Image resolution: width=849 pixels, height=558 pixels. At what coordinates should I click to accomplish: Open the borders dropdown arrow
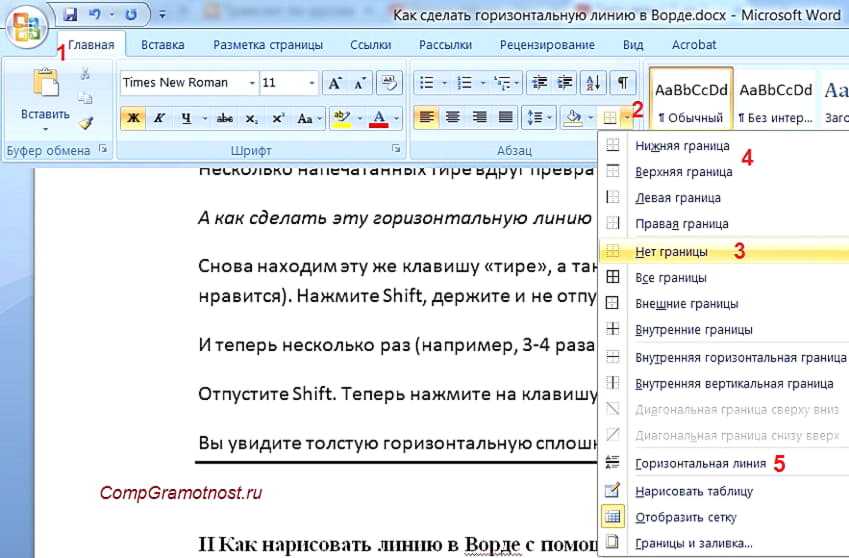(x=625, y=118)
